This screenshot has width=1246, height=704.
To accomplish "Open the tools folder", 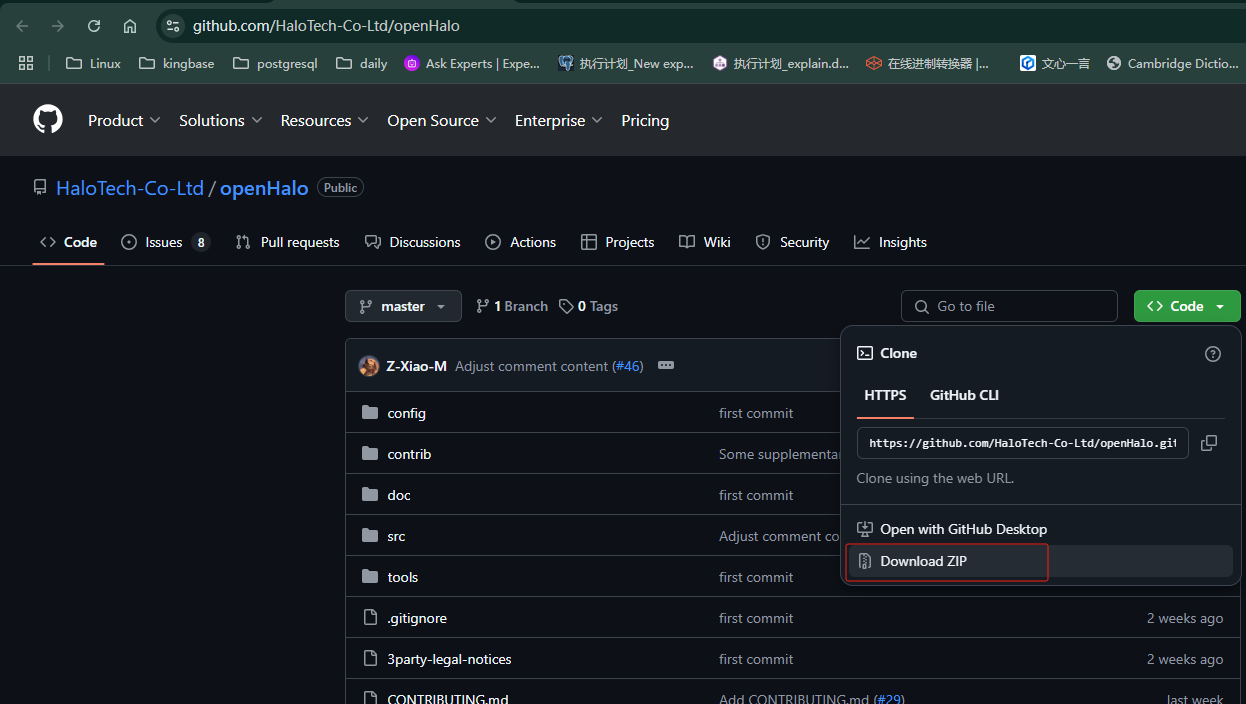I will (x=403, y=577).
